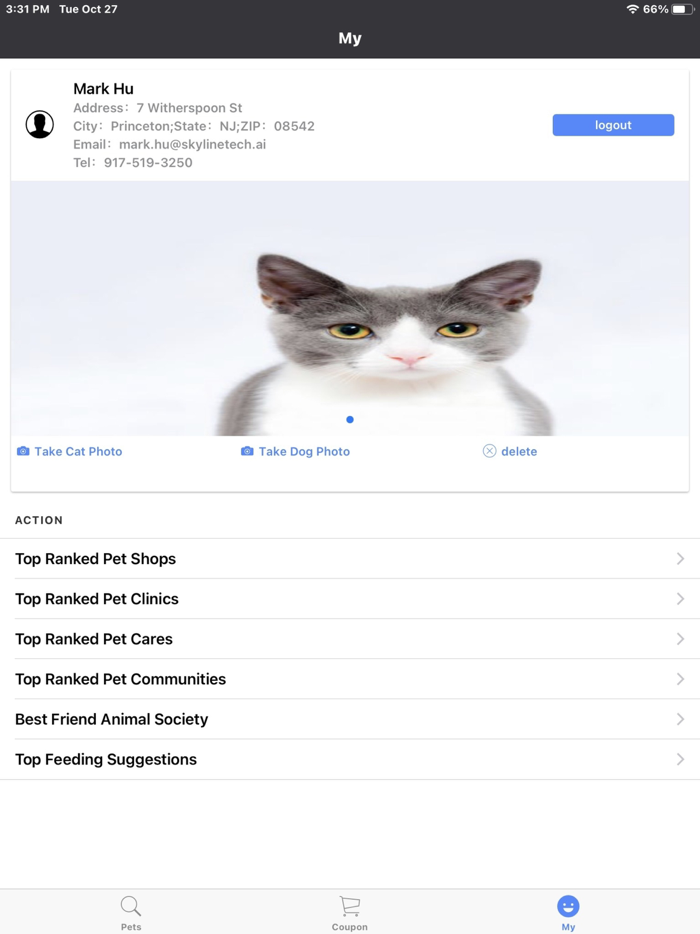Viewport: 700px width, 934px height.
Task: Open the Pets search tab
Action: [x=131, y=913]
